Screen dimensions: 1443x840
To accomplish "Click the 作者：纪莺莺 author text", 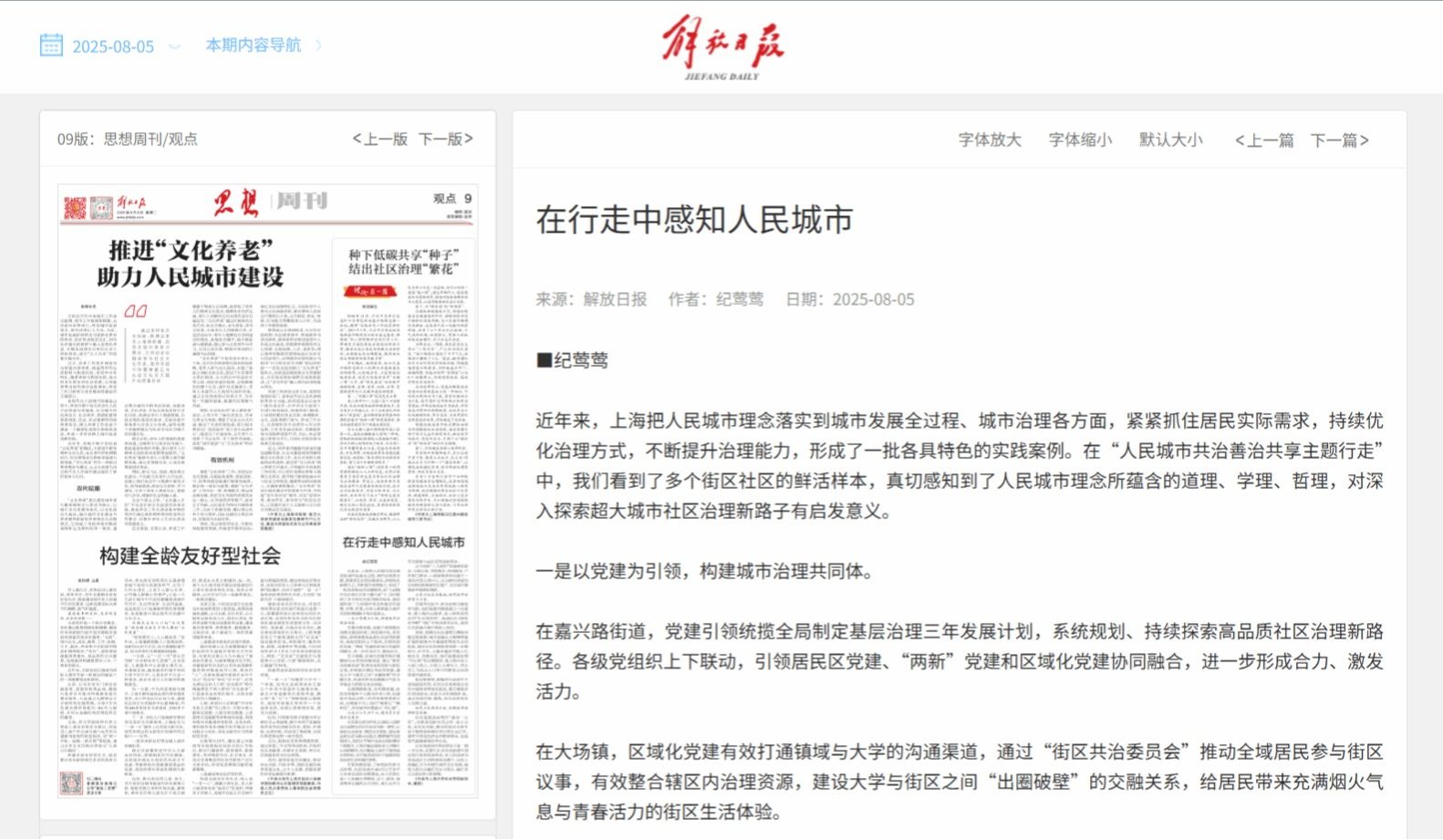I will (x=716, y=299).
